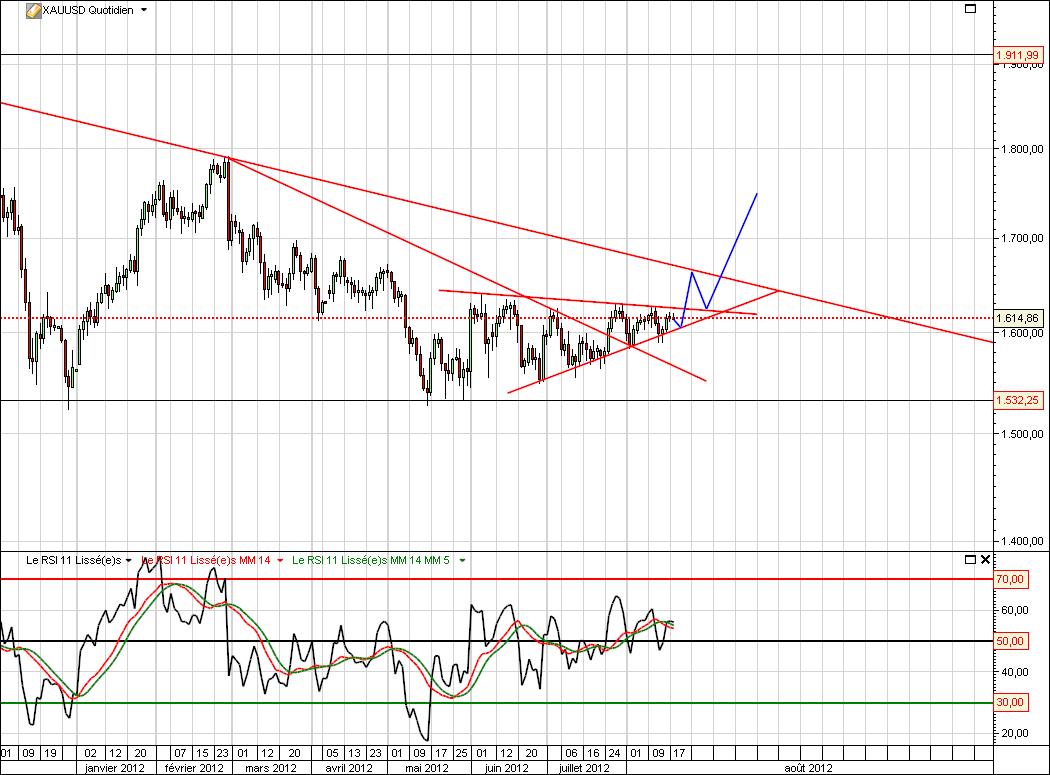The width and height of the screenshot is (1050, 775).
Task: Open the XAUUSD Quotidien dropdown arrow
Action: click(145, 9)
